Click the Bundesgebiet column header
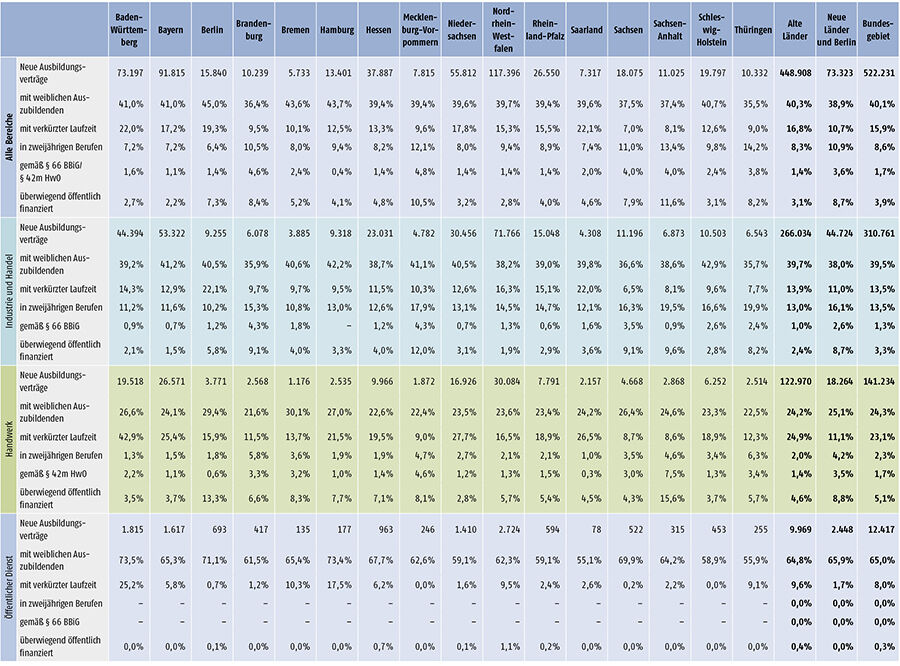The height and width of the screenshot is (666, 900). (x=874, y=30)
